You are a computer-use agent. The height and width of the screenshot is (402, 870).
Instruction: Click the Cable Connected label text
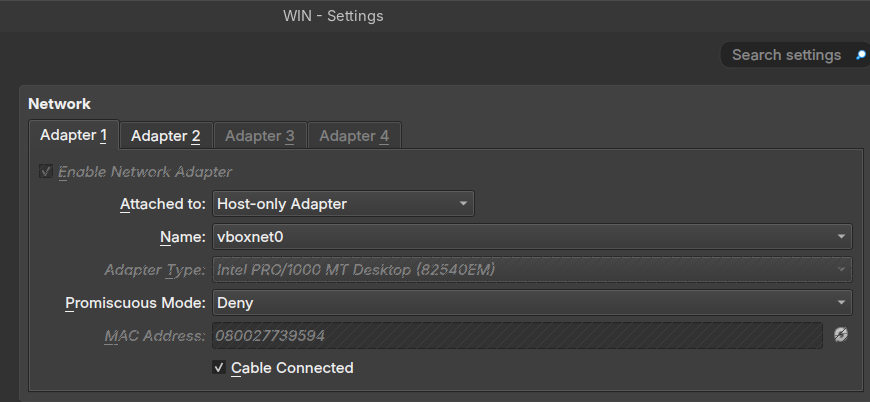pyautogui.click(x=292, y=368)
